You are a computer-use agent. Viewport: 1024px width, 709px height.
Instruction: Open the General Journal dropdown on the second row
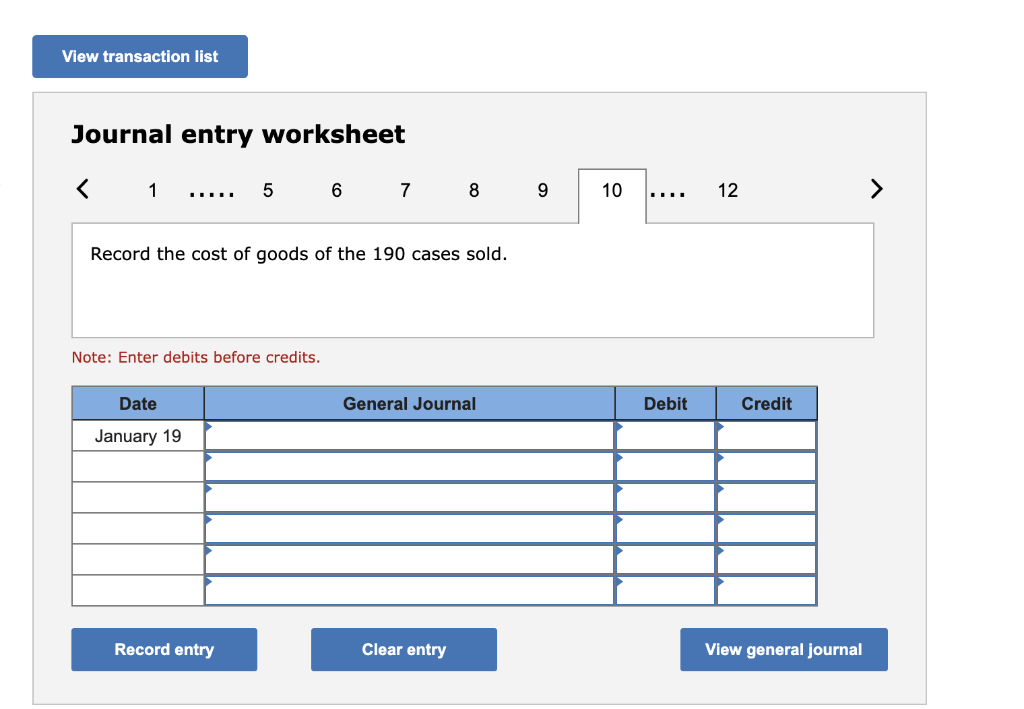208,456
